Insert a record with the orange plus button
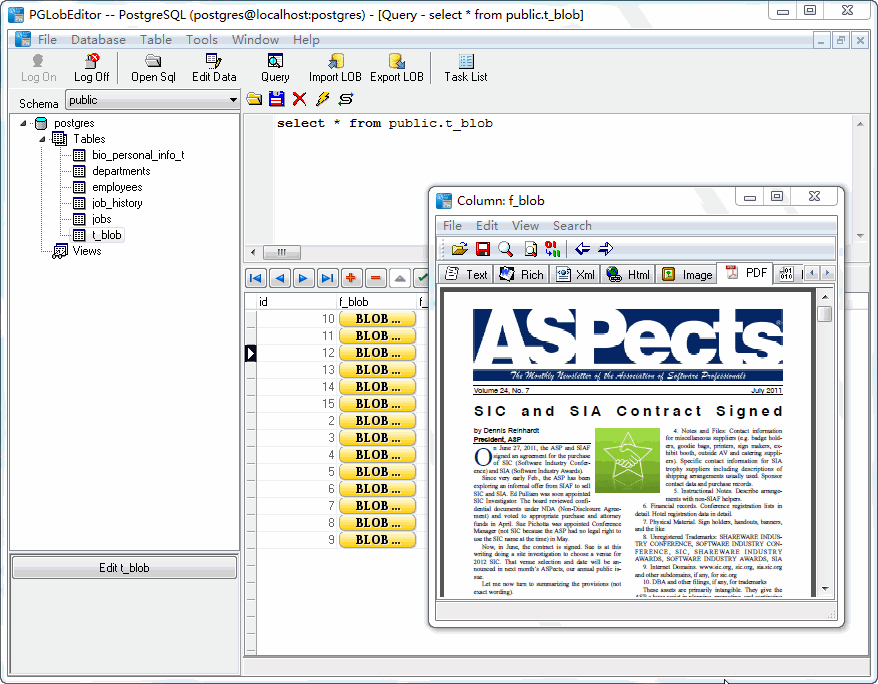This screenshot has width=878, height=684. point(351,278)
